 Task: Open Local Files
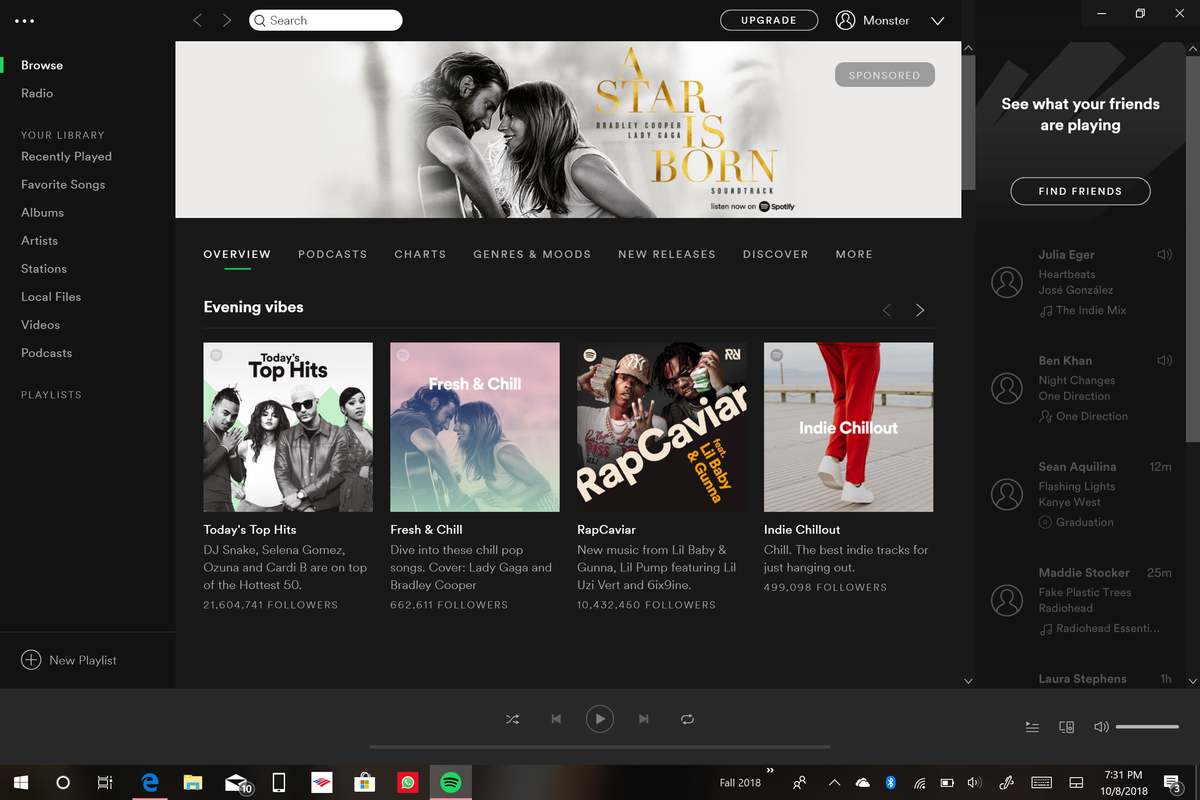pyautogui.click(x=51, y=297)
